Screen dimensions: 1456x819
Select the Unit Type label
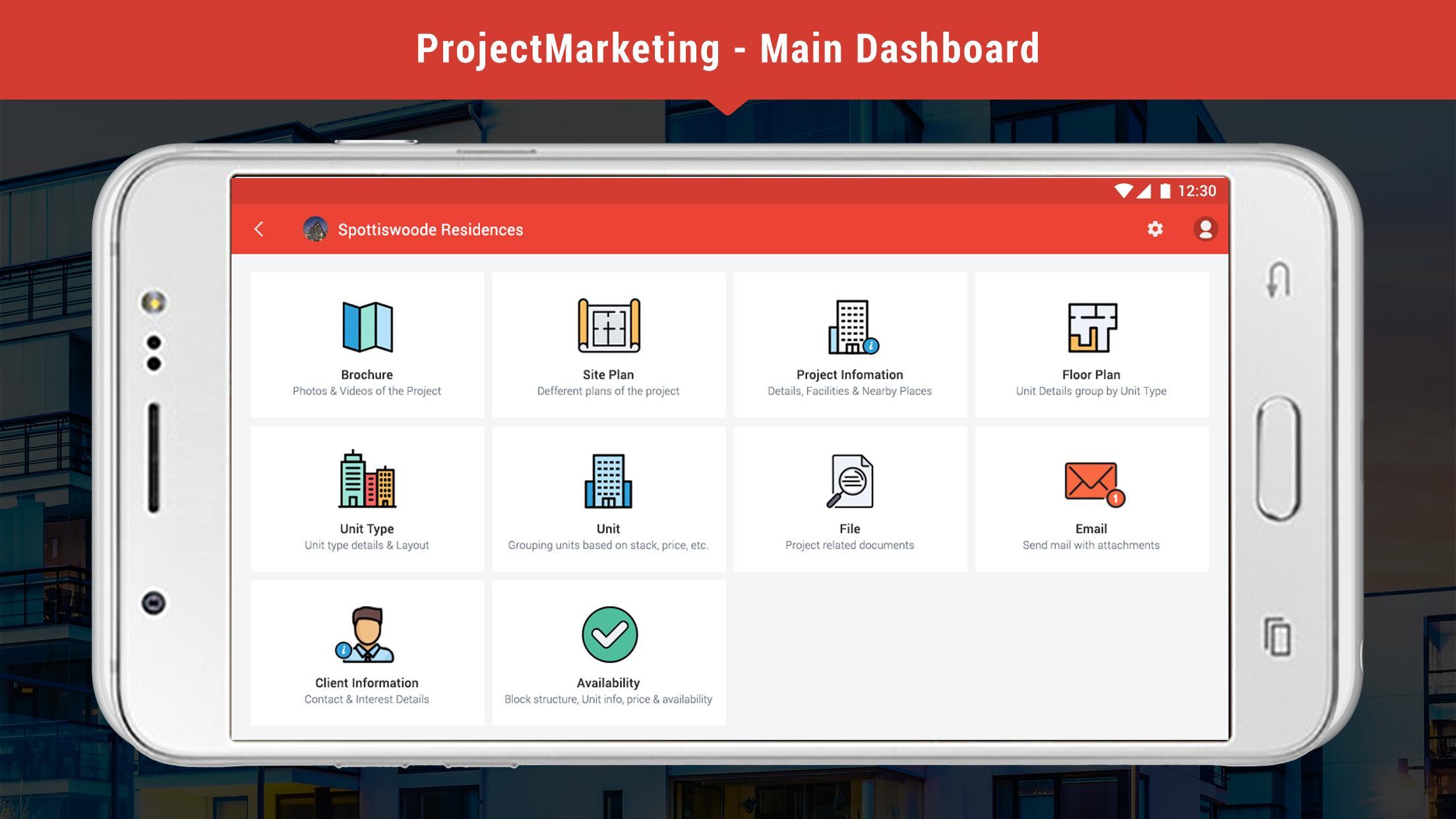pyautogui.click(x=367, y=529)
